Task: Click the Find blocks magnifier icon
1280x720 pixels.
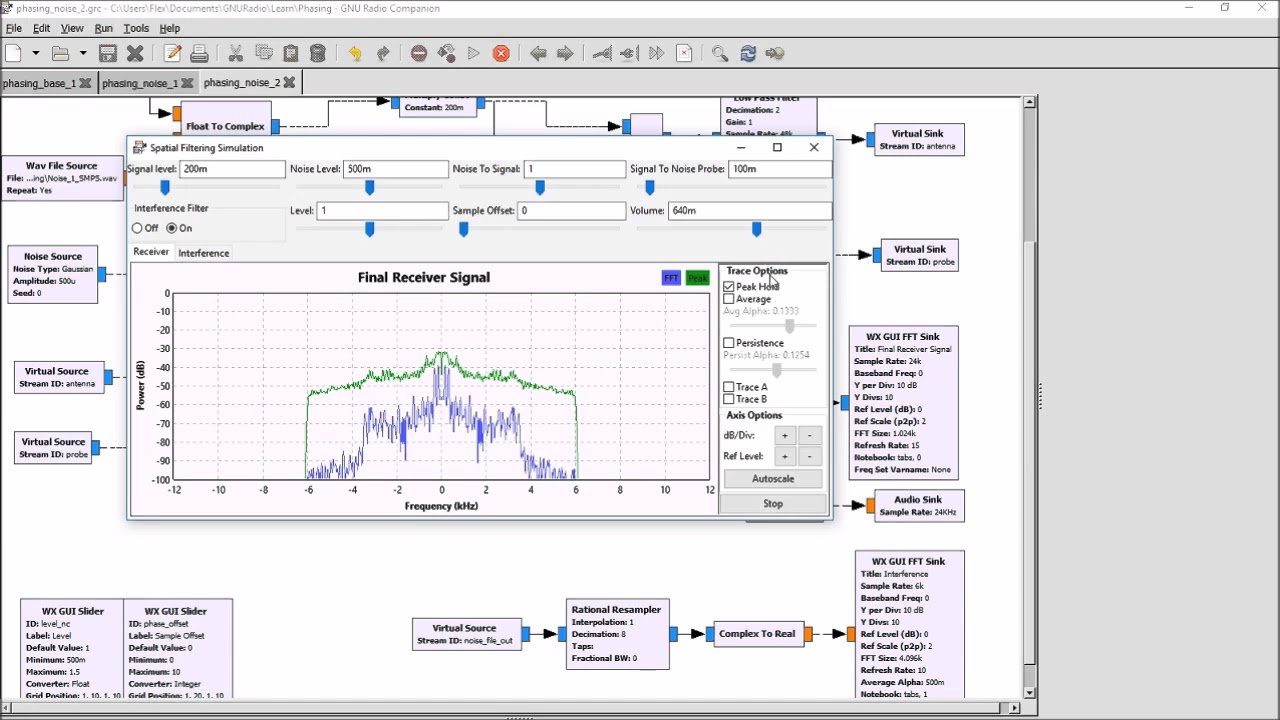Action: (x=720, y=53)
